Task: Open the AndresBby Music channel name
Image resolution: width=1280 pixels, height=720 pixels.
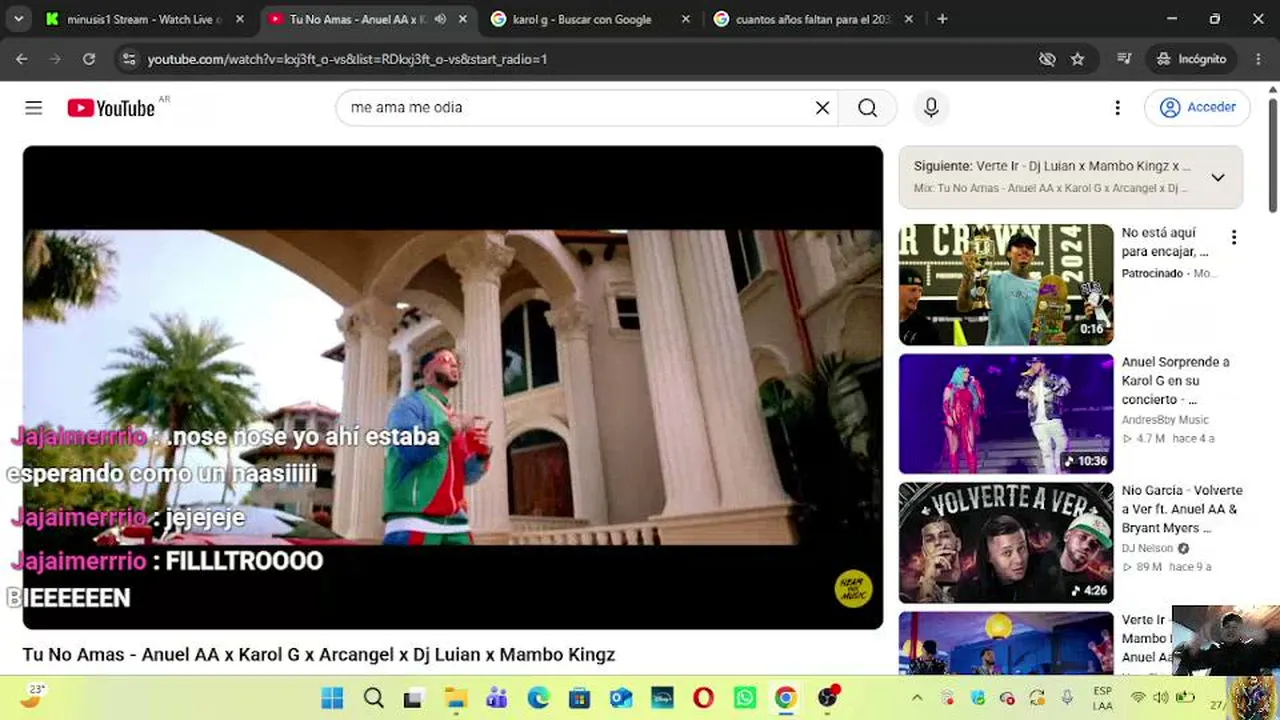Action: (1165, 420)
